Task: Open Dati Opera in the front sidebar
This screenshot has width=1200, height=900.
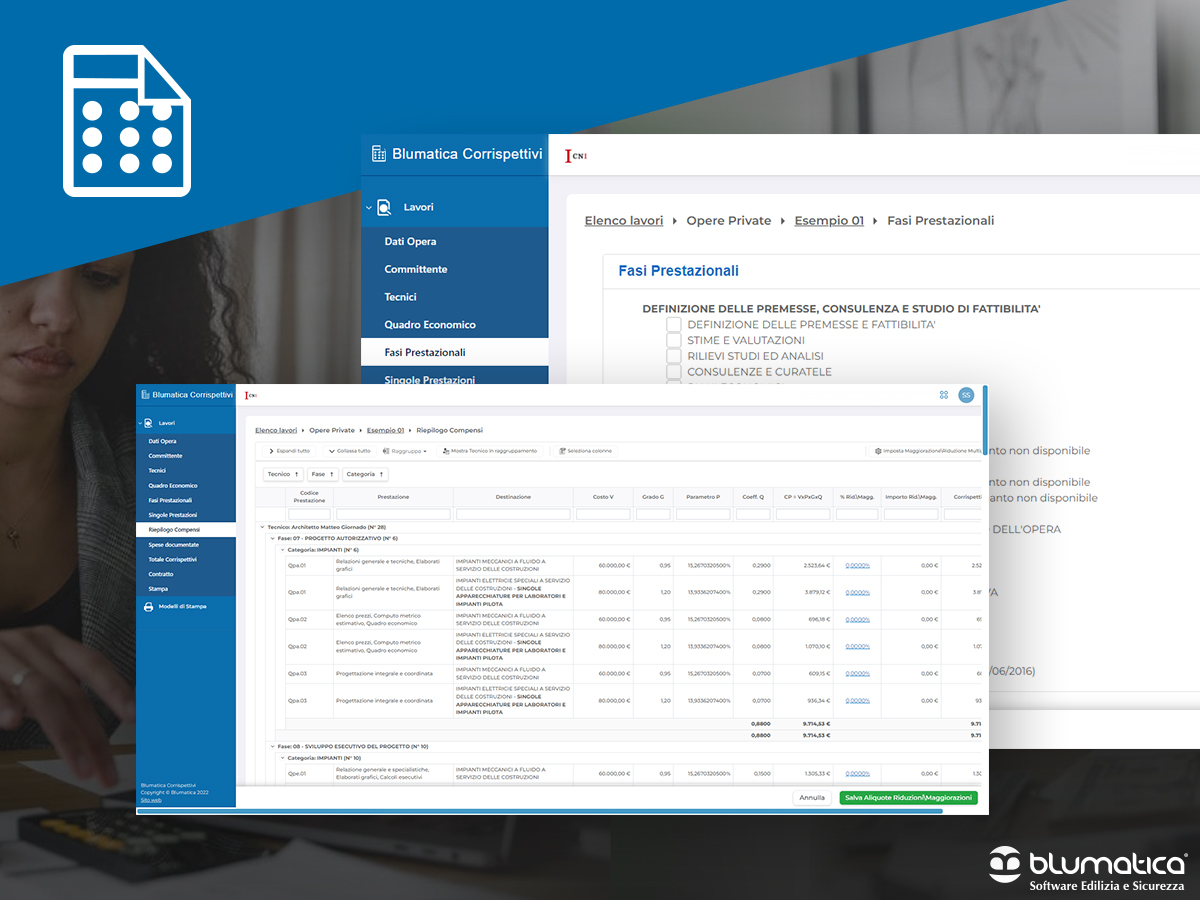Action: (x=162, y=441)
